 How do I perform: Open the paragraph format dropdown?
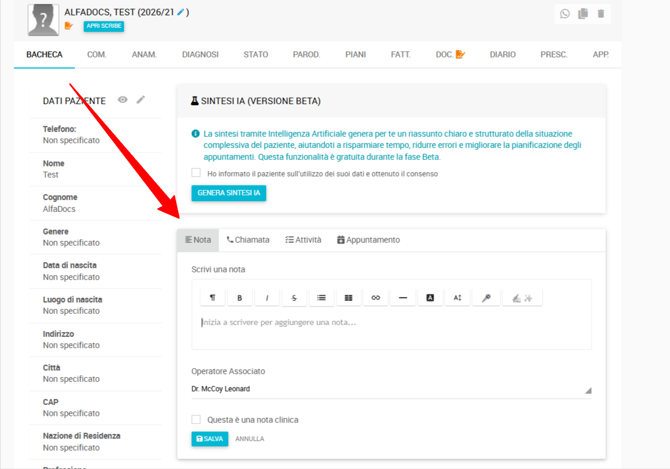click(212, 298)
